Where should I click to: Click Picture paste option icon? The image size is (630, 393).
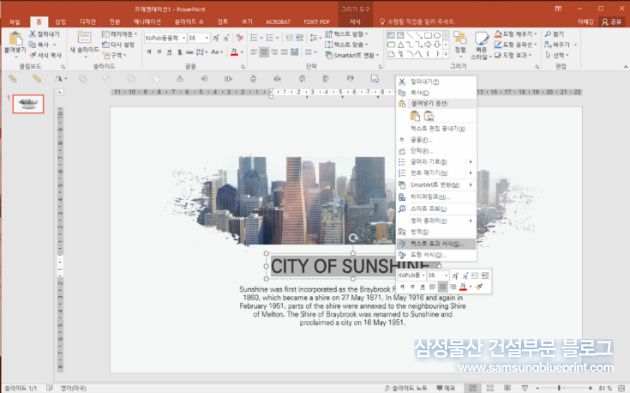(429, 116)
